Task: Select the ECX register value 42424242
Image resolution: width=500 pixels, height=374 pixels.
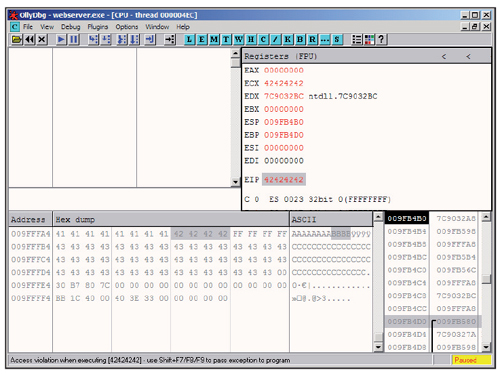Action: click(x=284, y=83)
